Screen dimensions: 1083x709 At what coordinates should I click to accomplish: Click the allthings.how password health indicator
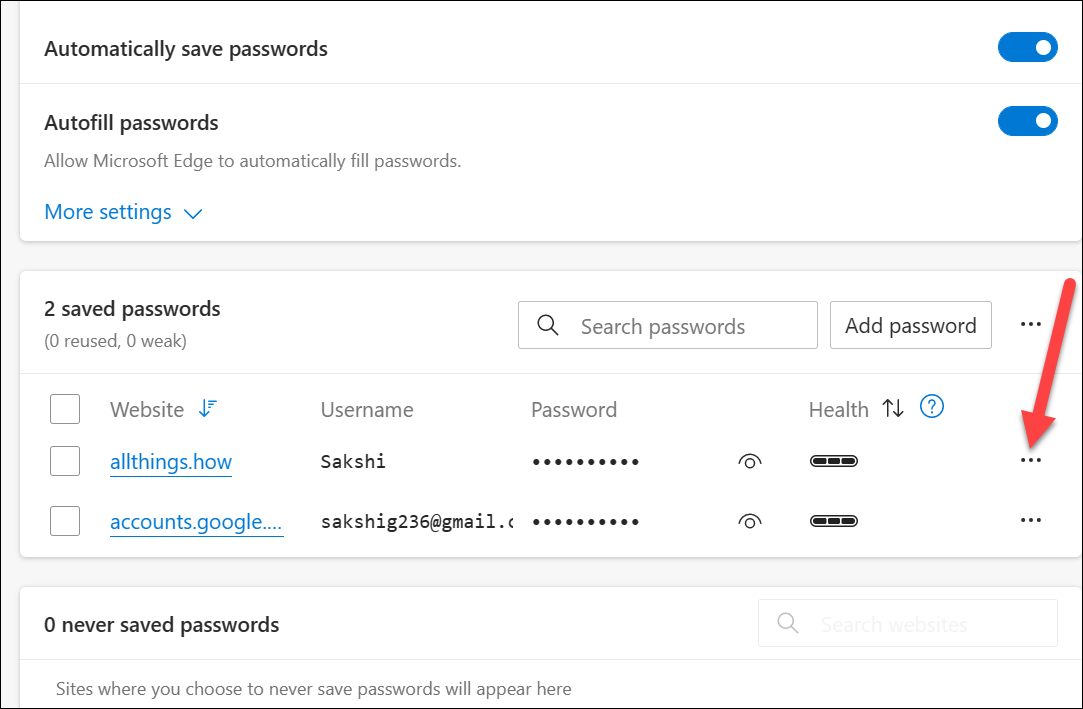click(x=834, y=460)
